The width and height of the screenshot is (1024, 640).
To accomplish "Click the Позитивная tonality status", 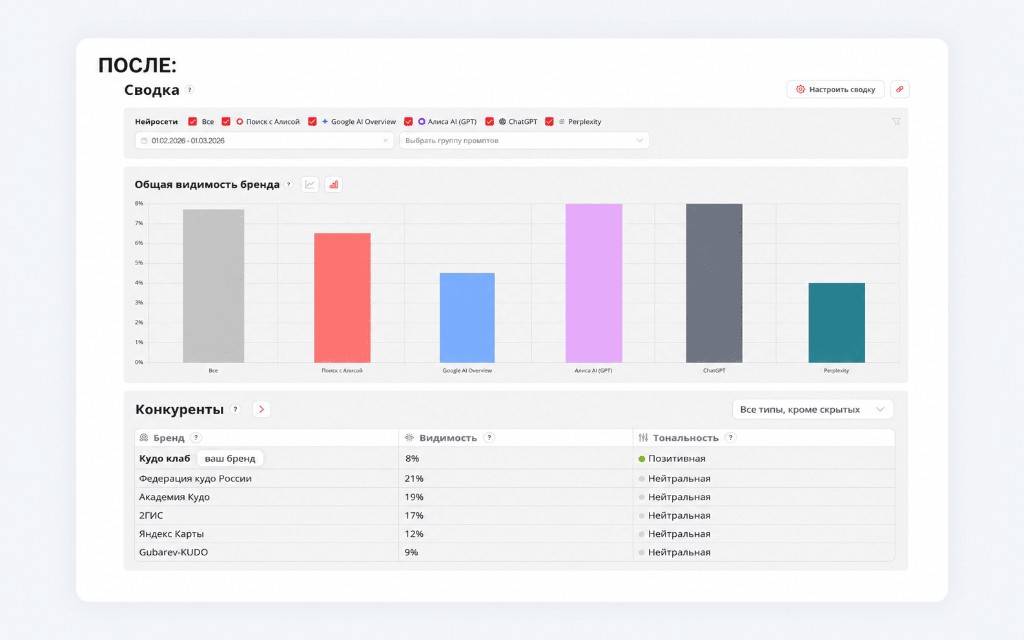I will click(672, 458).
